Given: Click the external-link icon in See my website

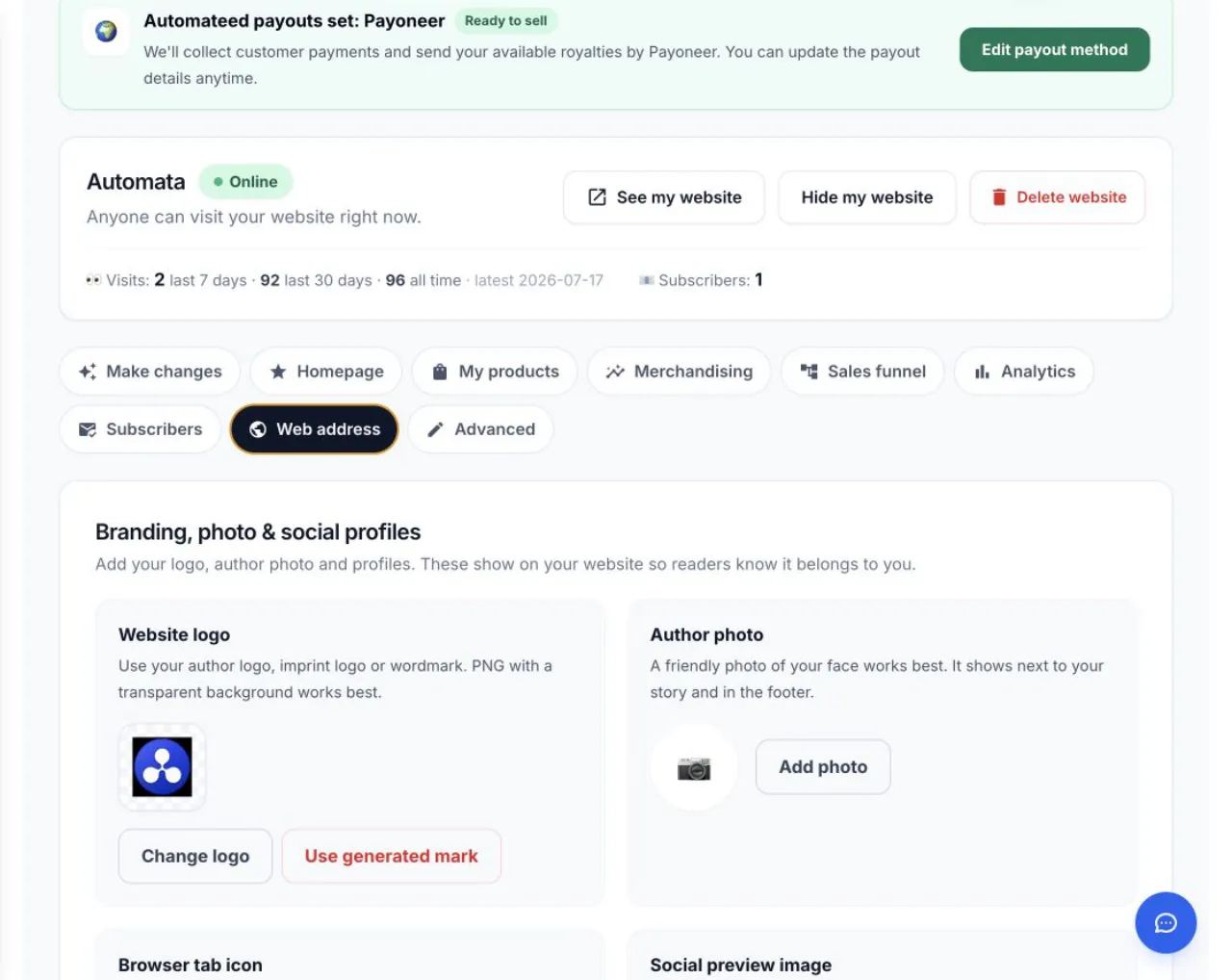Looking at the screenshot, I should (597, 197).
